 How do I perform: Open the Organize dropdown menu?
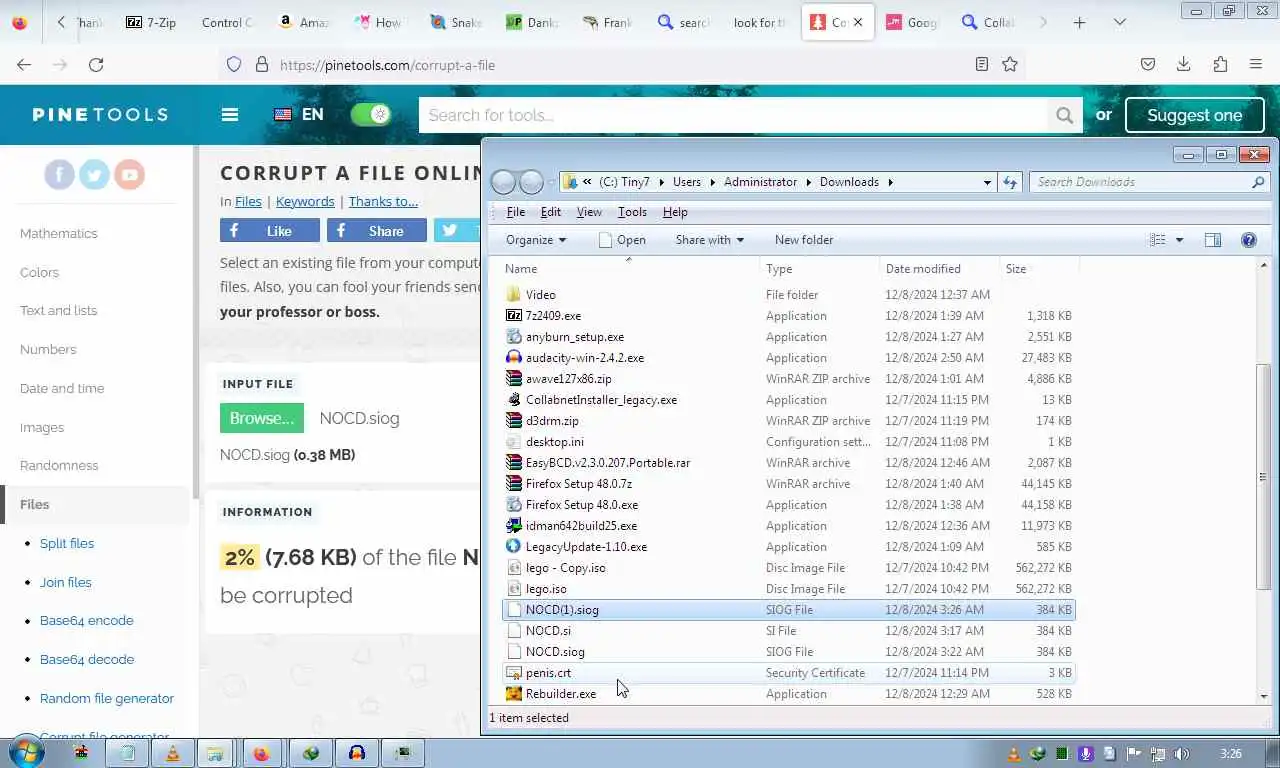point(536,240)
